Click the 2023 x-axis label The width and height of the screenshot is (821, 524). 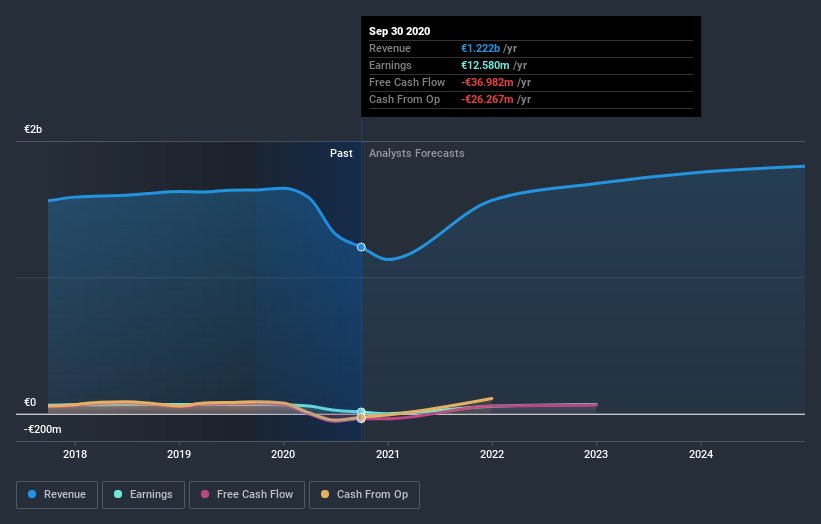click(x=596, y=454)
